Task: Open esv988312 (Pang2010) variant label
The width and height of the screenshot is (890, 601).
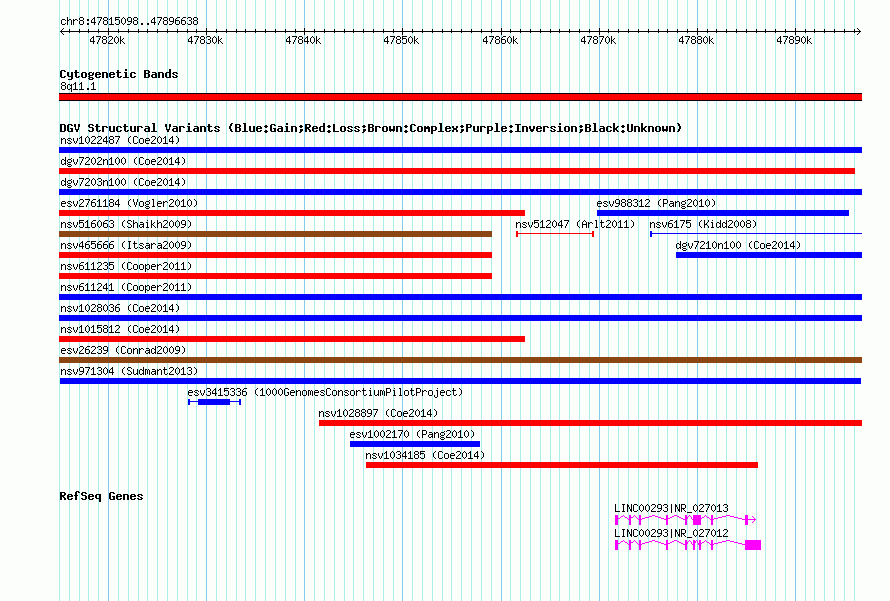Action: (656, 203)
